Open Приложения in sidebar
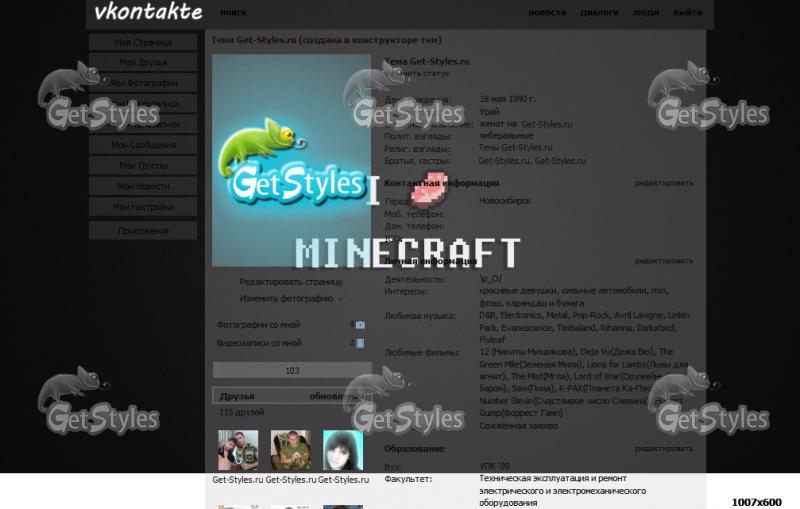 143,231
